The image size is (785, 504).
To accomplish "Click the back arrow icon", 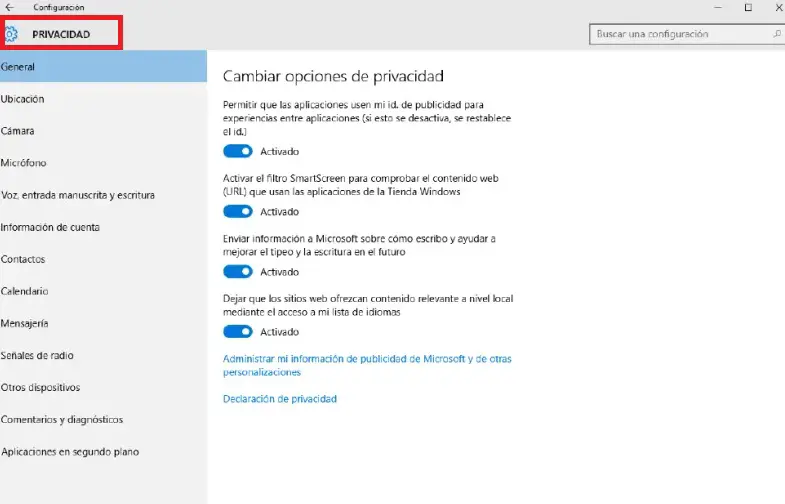I will pyautogui.click(x=9, y=7).
